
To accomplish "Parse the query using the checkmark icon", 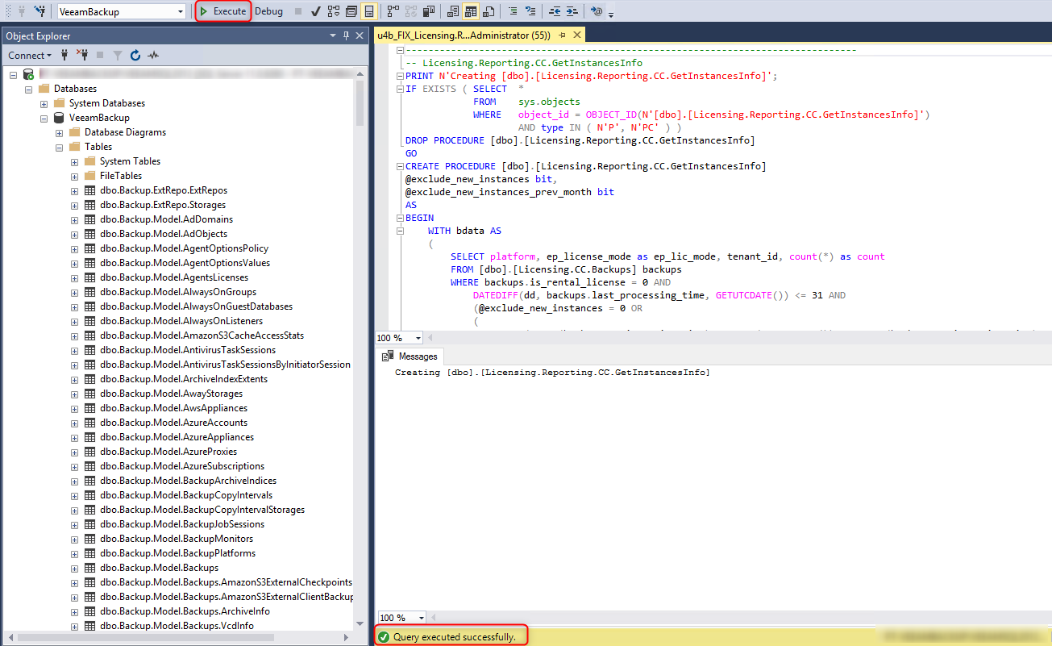I will click(314, 11).
